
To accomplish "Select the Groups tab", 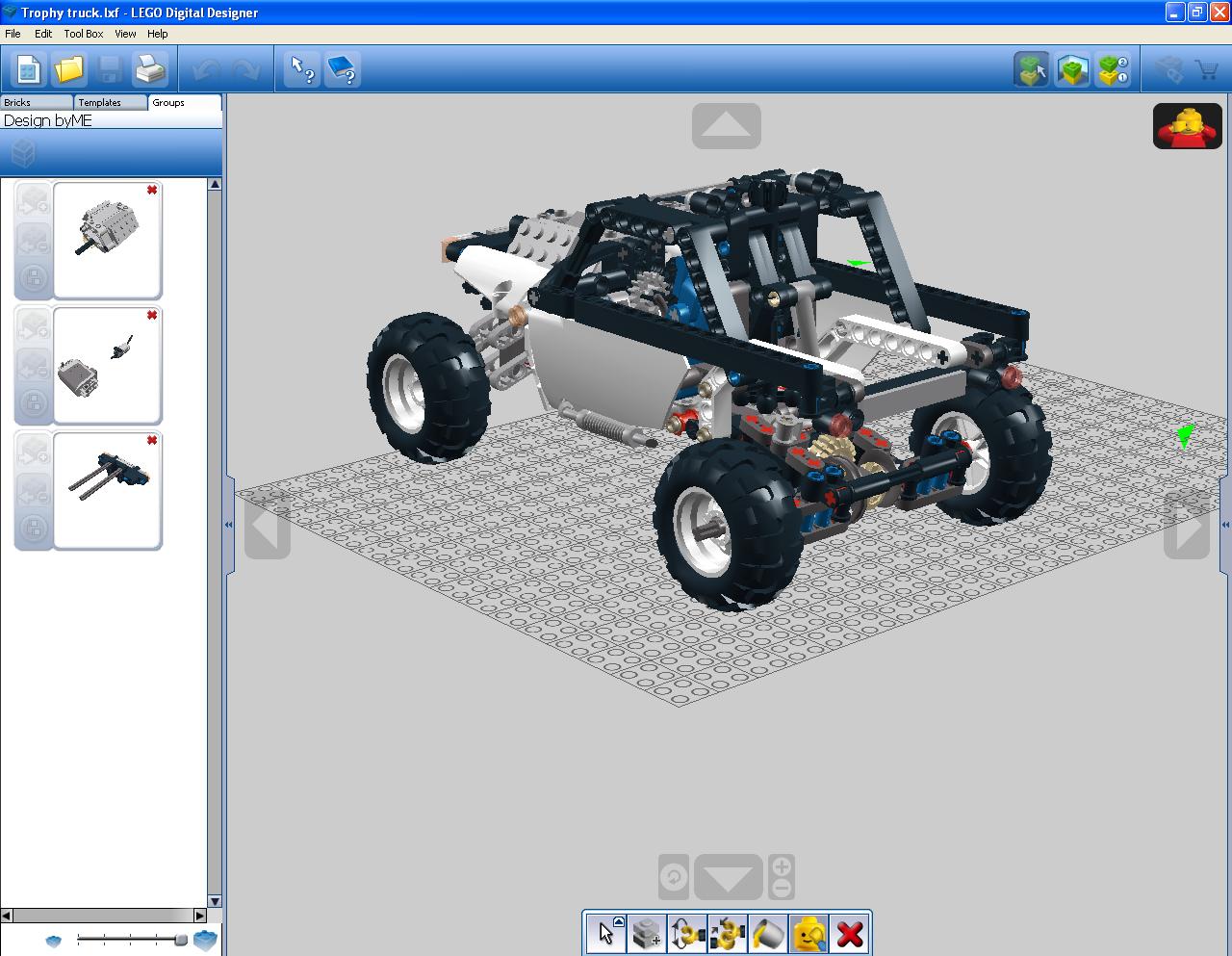I will [185, 102].
